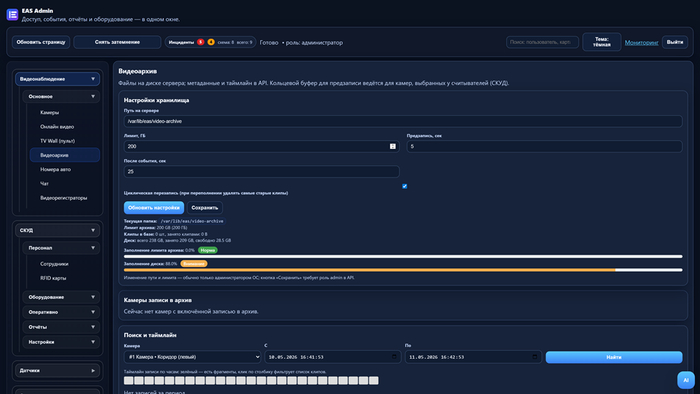Click the 'всего: 9' incidents counter
This screenshot has height=394, width=700.
245,42
